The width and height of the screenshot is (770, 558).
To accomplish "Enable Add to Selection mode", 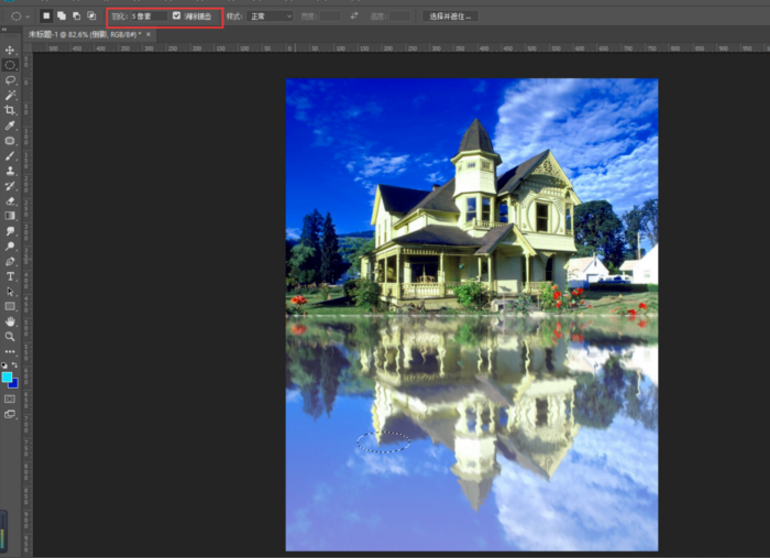I will pyautogui.click(x=61, y=16).
